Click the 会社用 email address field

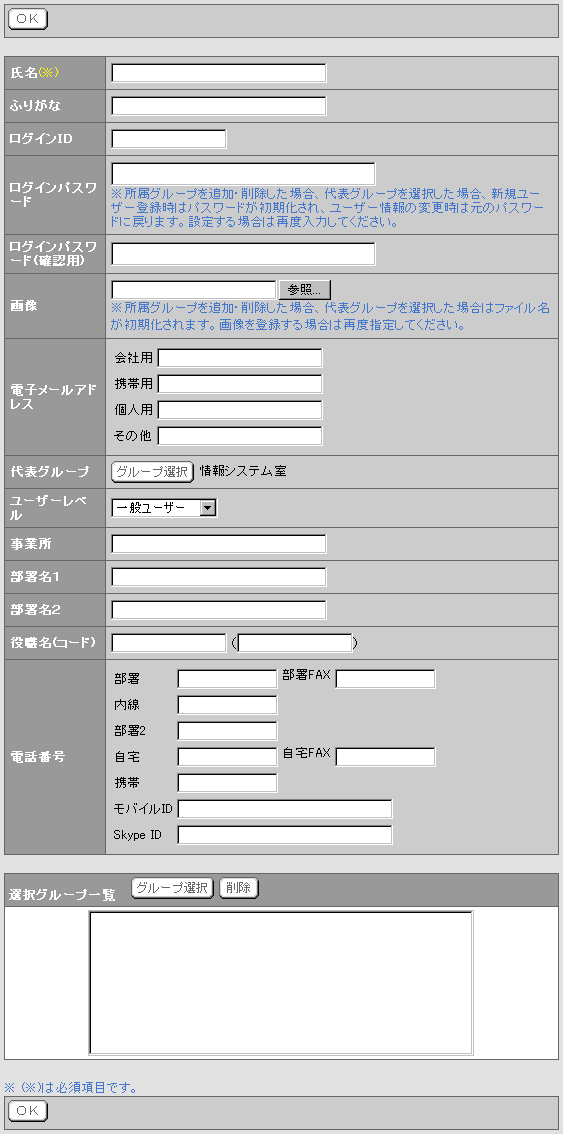pyautogui.click(x=240, y=358)
